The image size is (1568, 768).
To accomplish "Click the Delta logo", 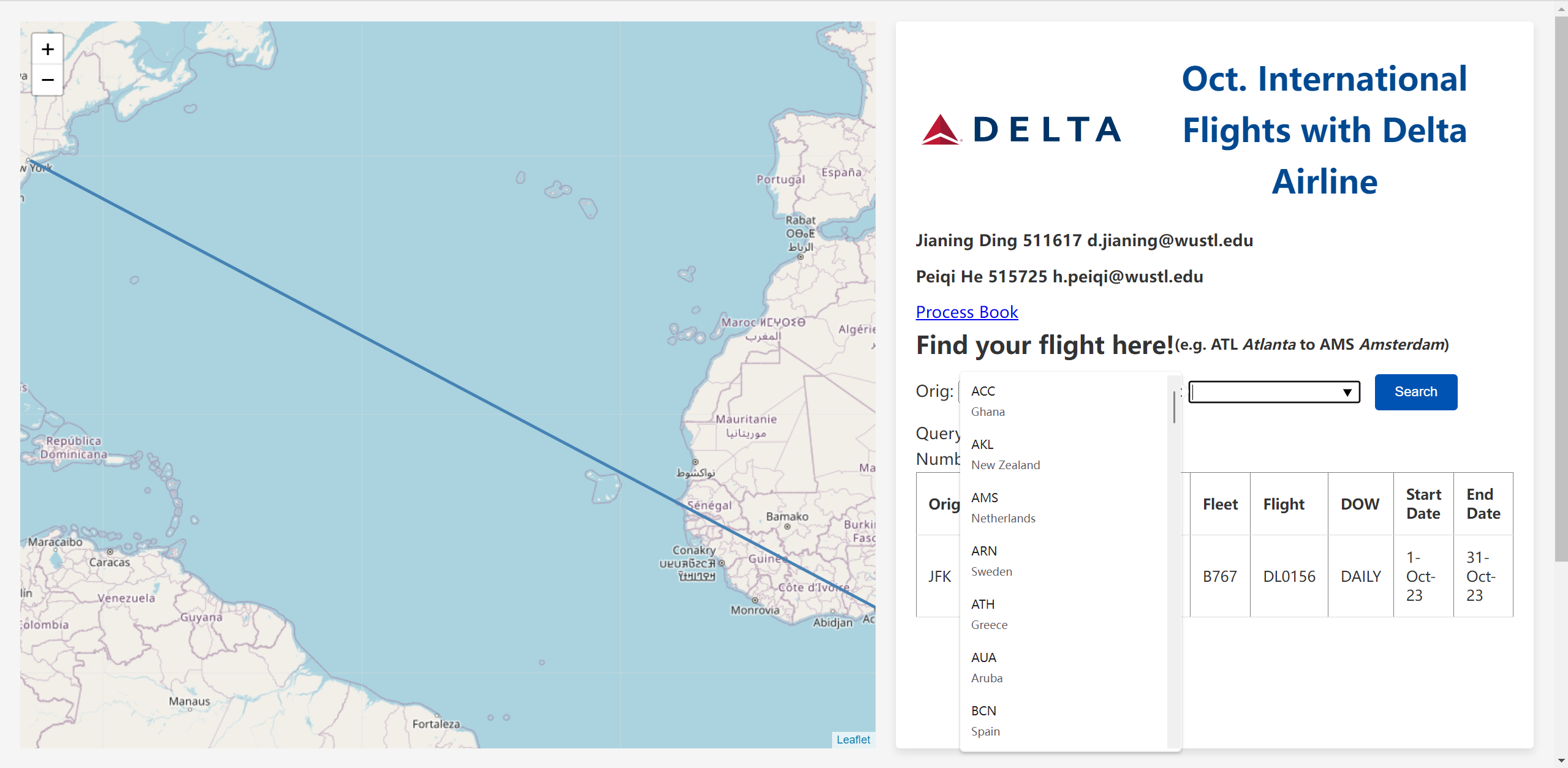I will (1021, 130).
